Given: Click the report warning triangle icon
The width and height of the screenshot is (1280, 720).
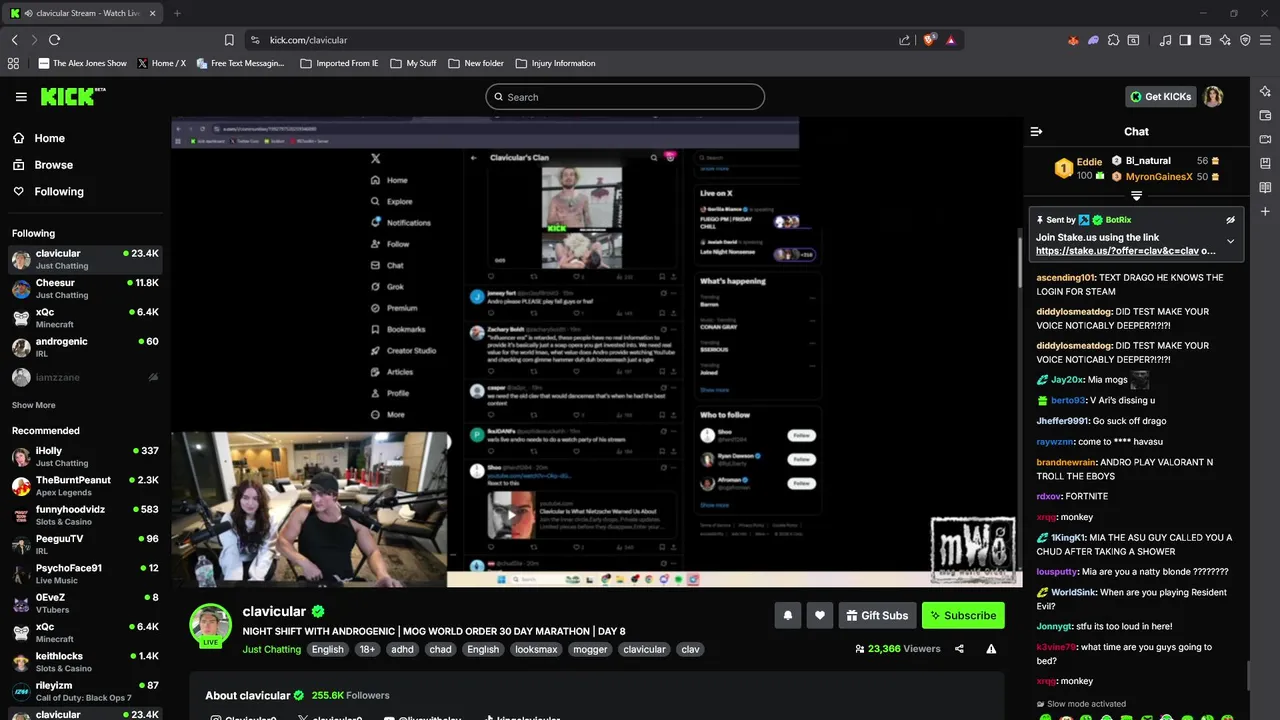Looking at the screenshot, I should tap(991, 649).
